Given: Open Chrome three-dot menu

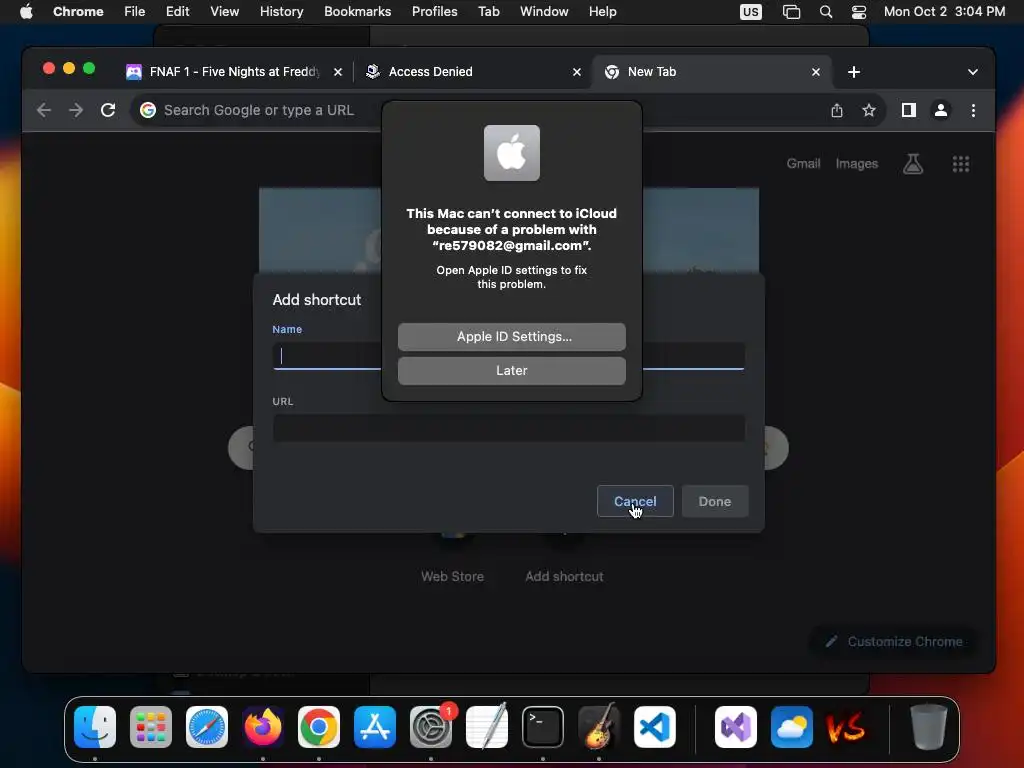Looking at the screenshot, I should point(973,110).
